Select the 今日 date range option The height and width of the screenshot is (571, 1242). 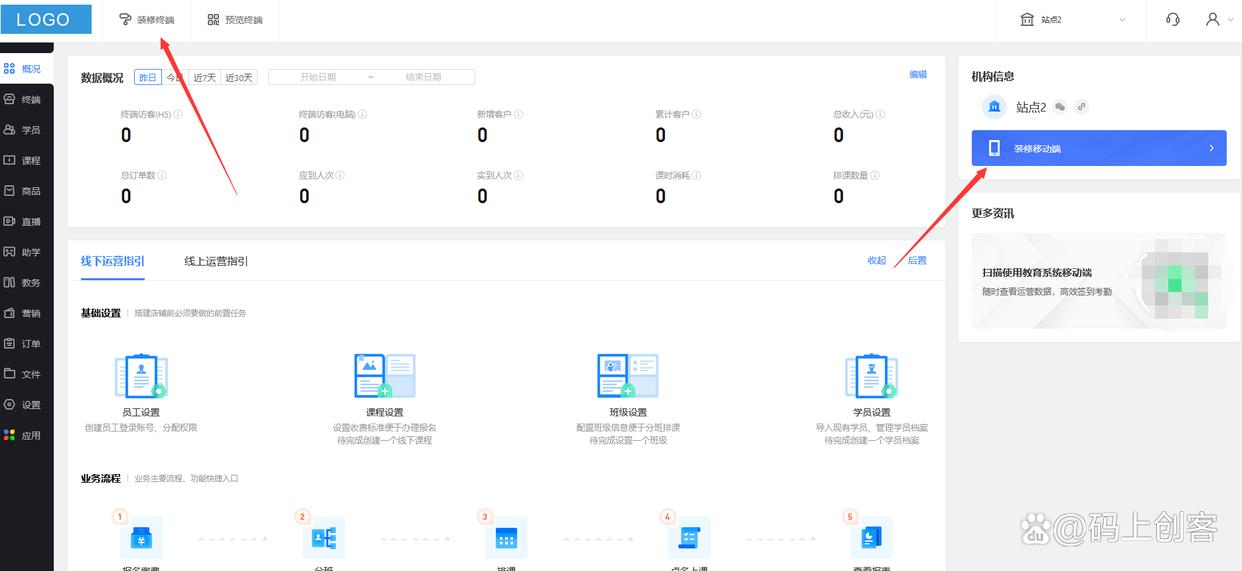click(x=174, y=77)
